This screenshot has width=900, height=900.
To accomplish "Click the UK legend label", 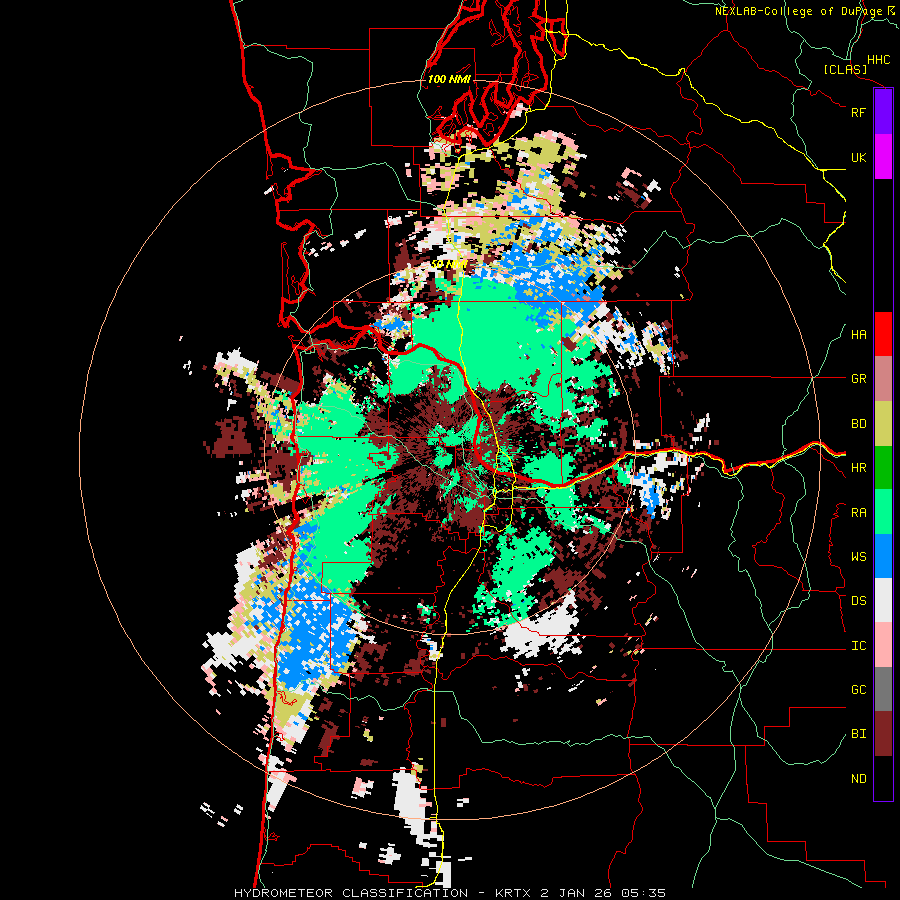I will coord(858,157).
